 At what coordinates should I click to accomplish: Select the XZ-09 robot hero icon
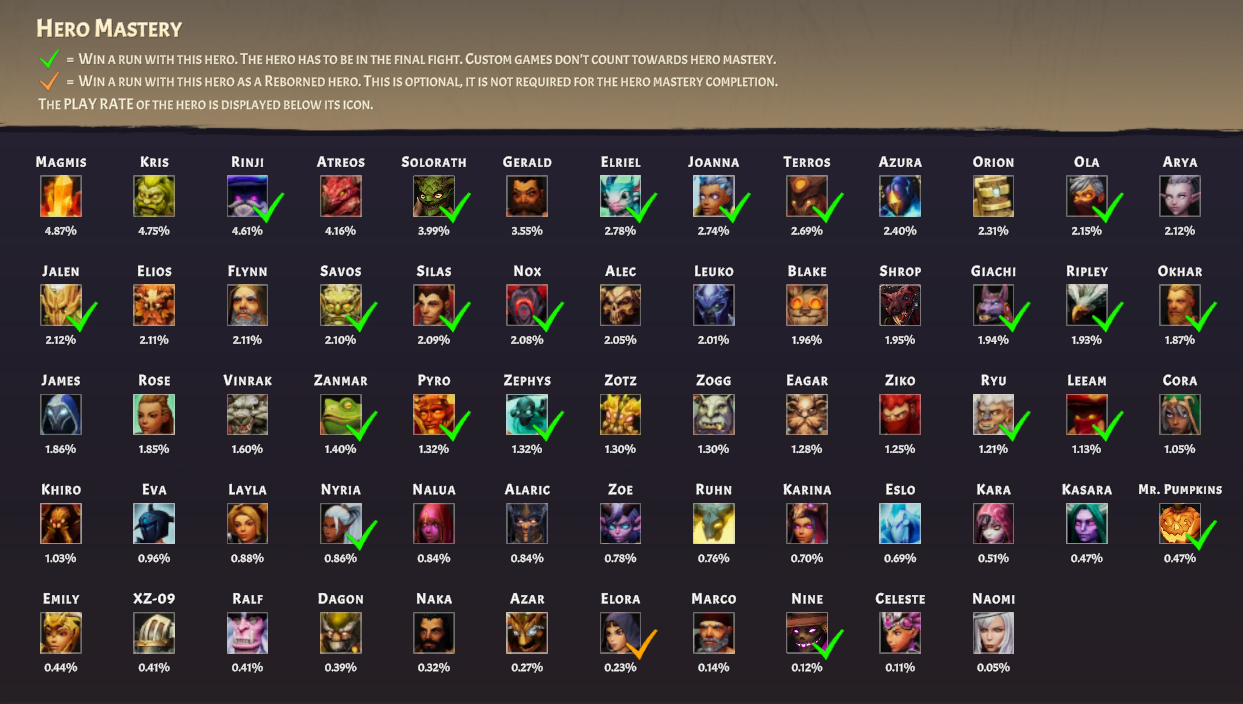pos(154,632)
